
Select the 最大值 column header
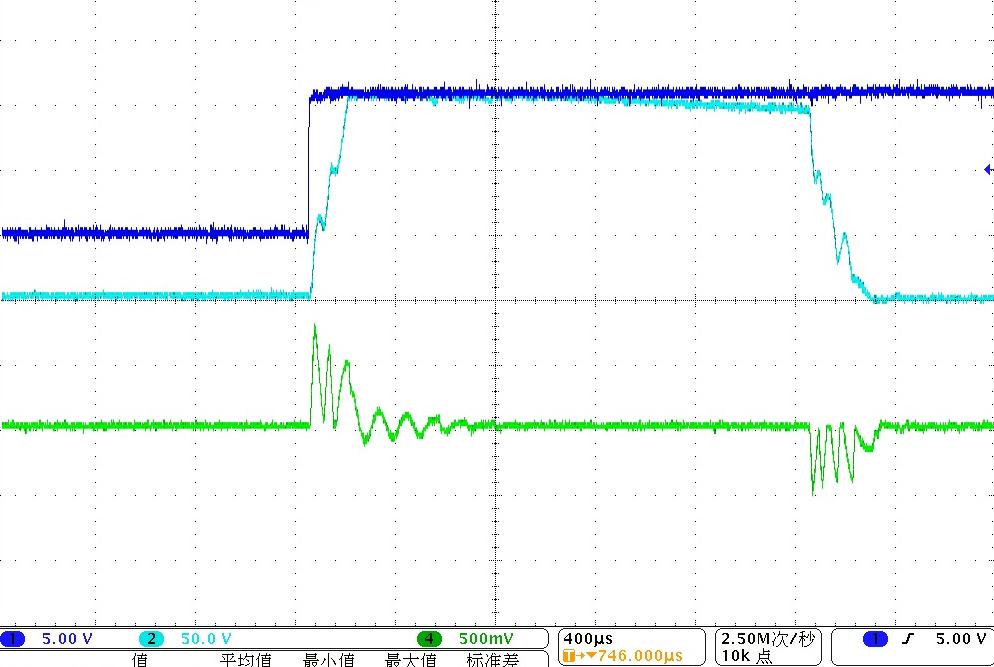click(410, 659)
